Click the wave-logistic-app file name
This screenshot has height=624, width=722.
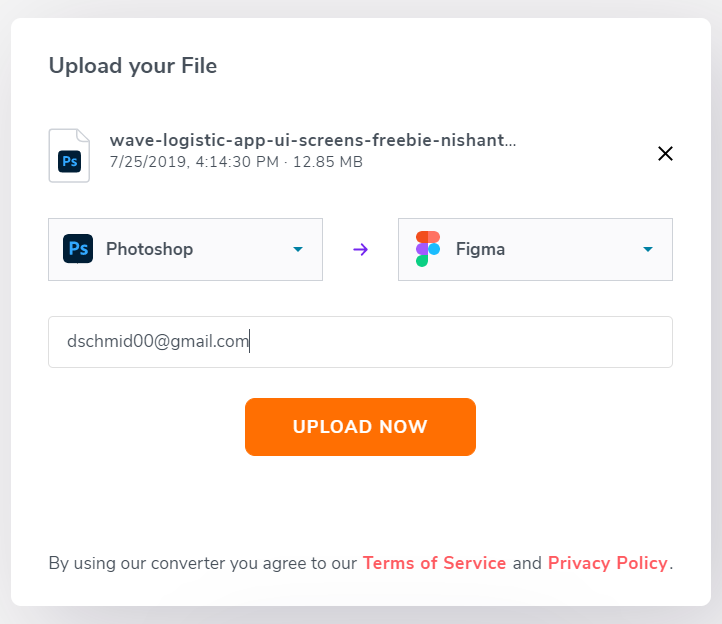point(313,140)
